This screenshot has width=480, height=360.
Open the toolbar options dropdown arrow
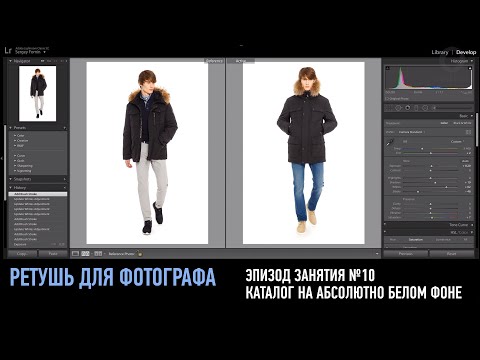click(377, 254)
